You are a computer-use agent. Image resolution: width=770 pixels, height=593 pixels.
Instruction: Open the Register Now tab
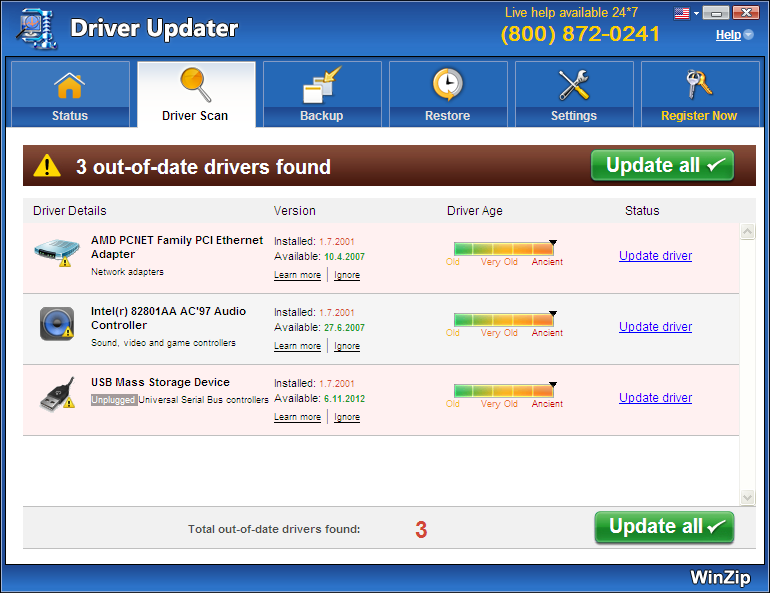700,94
